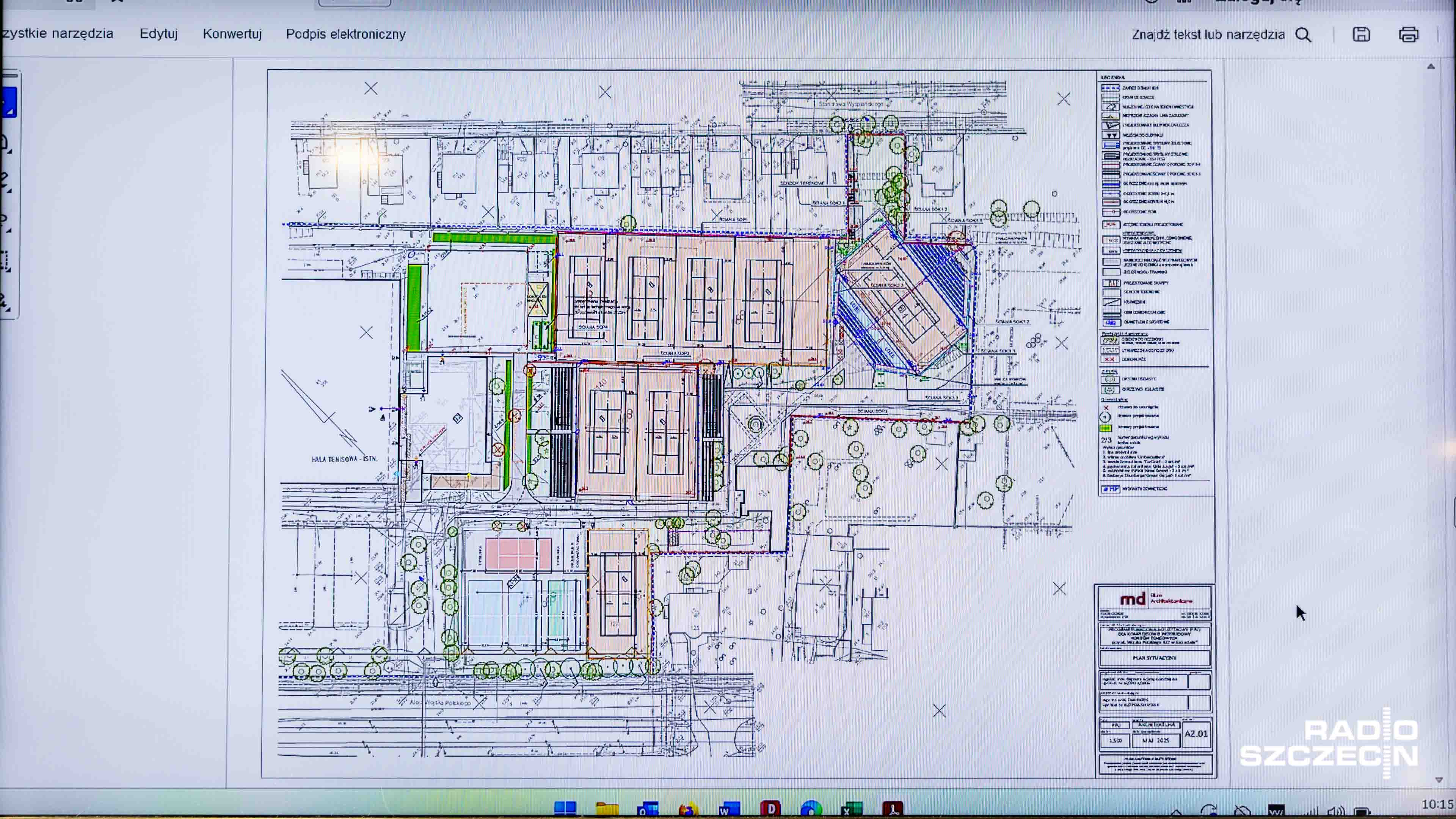1456x819 pixels.
Task: Choose the dashed rectangle text box tool
Action: (x=5, y=261)
